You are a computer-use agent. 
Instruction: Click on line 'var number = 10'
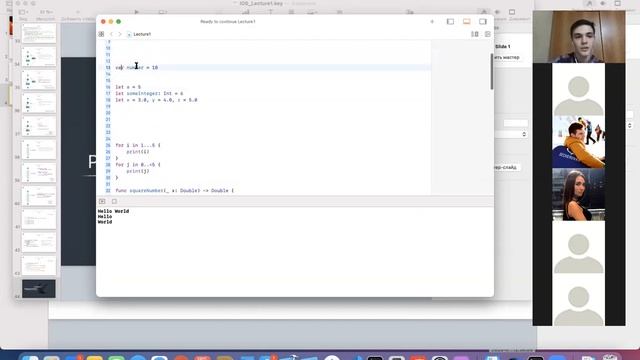coord(137,67)
